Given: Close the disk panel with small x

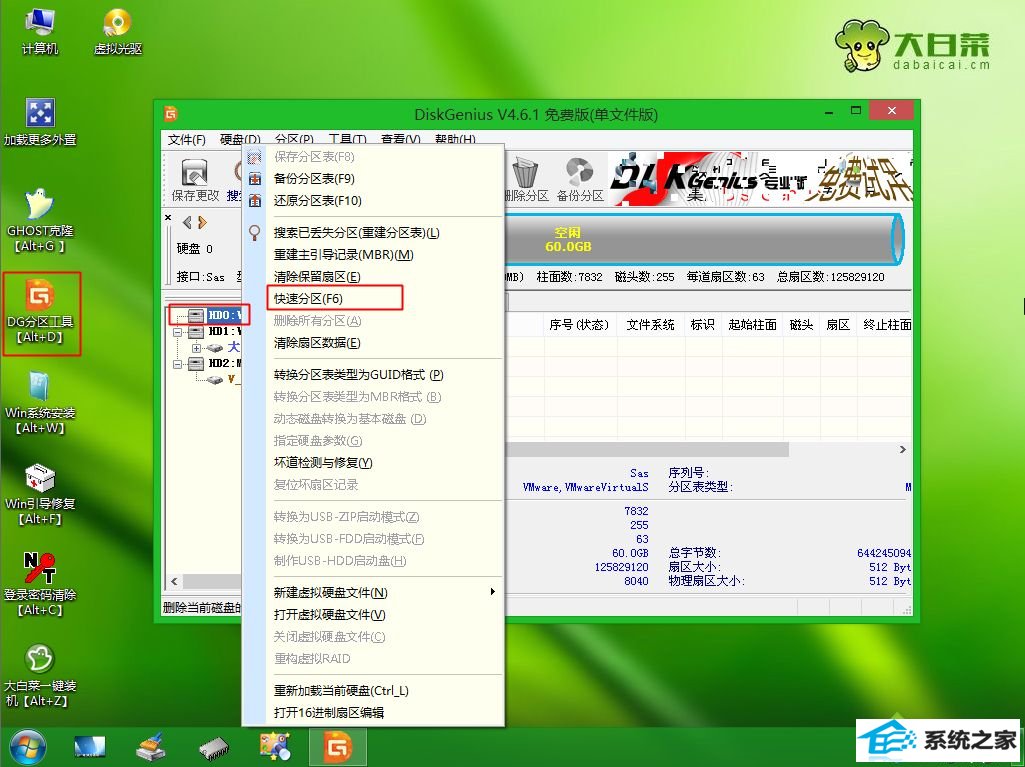Looking at the screenshot, I should 168,218.
